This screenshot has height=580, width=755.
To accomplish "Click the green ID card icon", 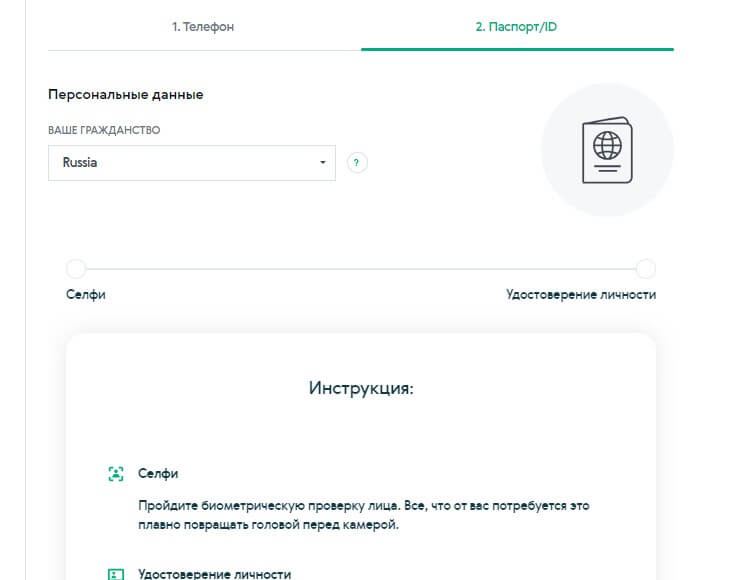I will point(116,574).
